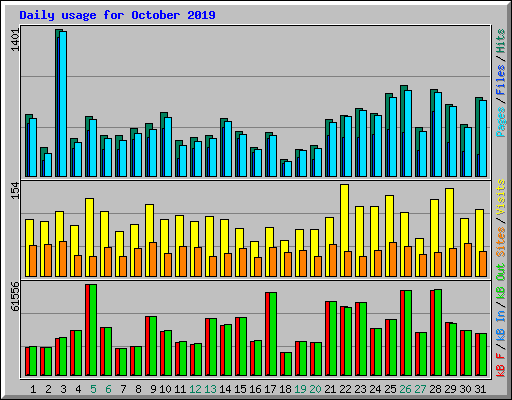
Task: Click day label 14 on the x-axis
Action: [225, 389]
